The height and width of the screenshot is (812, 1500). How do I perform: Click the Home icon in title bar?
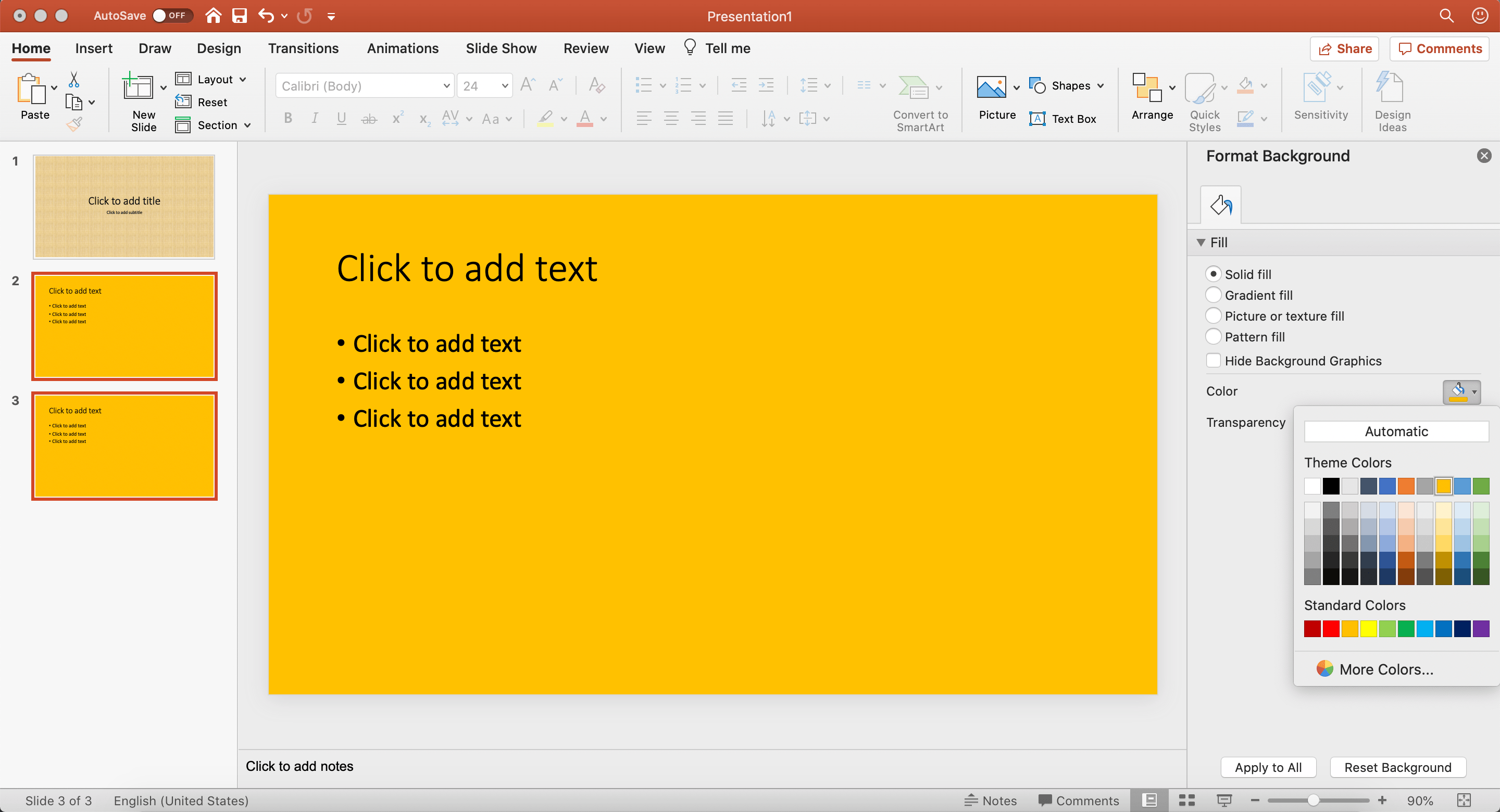(213, 16)
